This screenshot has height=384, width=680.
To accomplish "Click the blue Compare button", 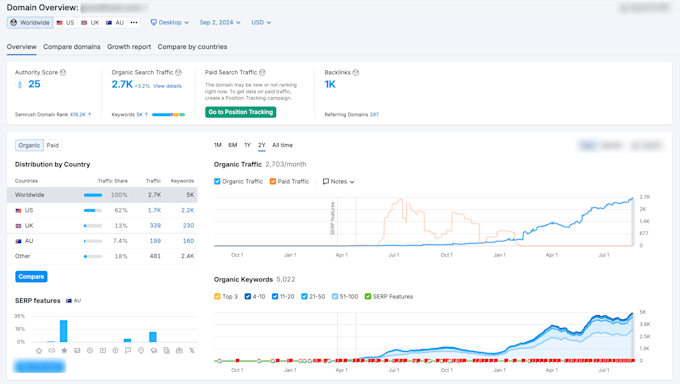I will [x=31, y=276].
